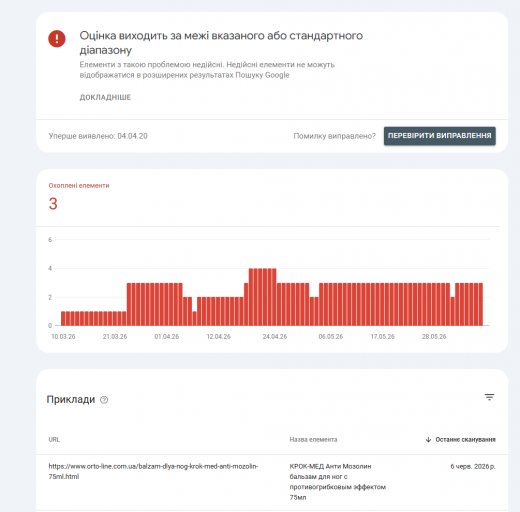Click ПЕРЕВІРИТИ ВИПРАВЛЕННЯ button
This screenshot has height=512, width=520.
pos(439,136)
